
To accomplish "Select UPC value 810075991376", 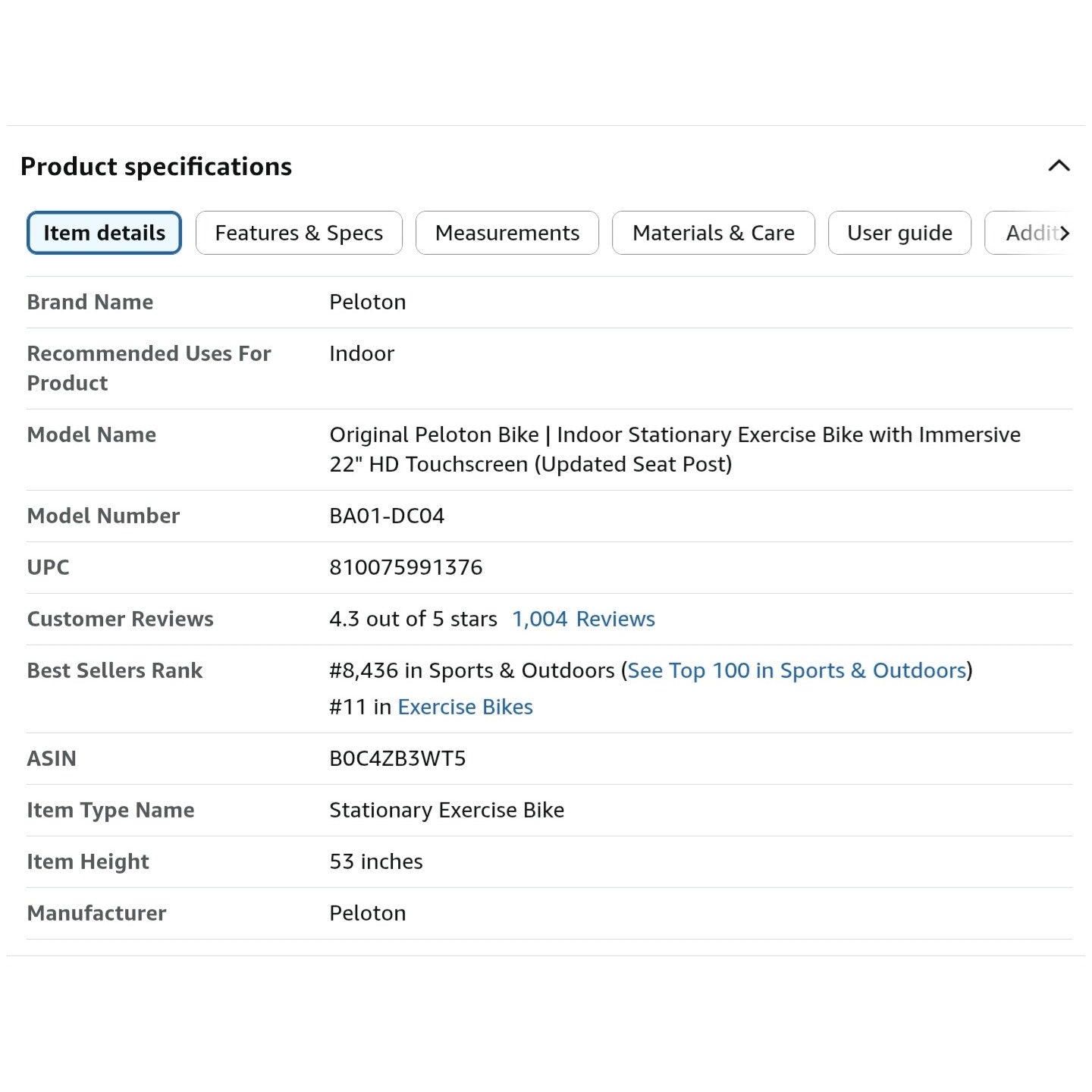I will [x=406, y=567].
